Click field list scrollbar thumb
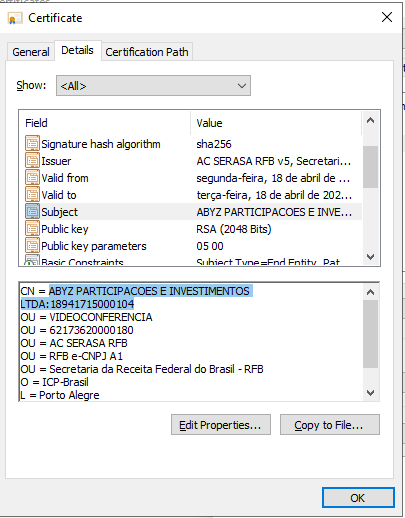 click(370, 167)
